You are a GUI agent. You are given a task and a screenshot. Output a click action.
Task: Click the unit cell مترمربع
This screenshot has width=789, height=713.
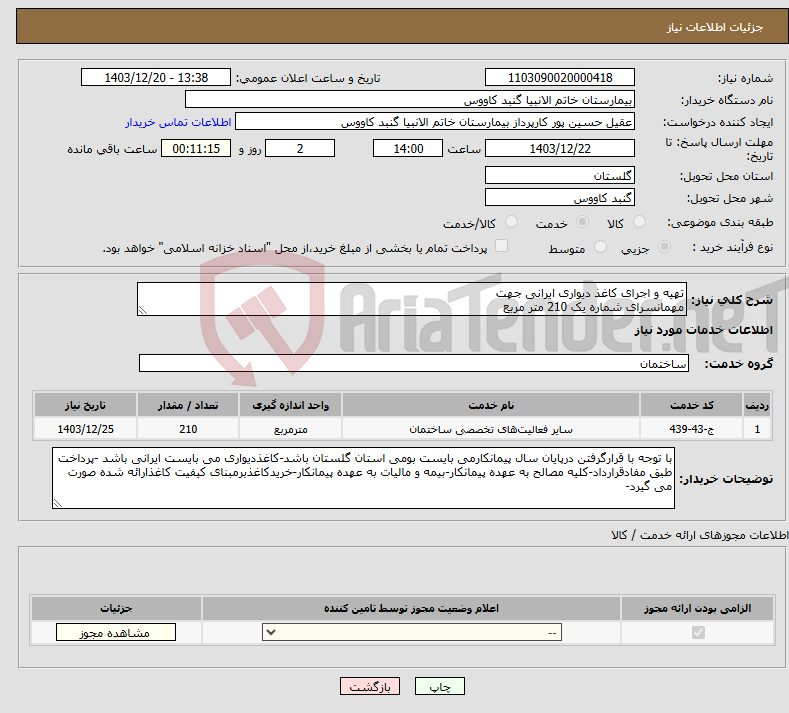click(290, 429)
